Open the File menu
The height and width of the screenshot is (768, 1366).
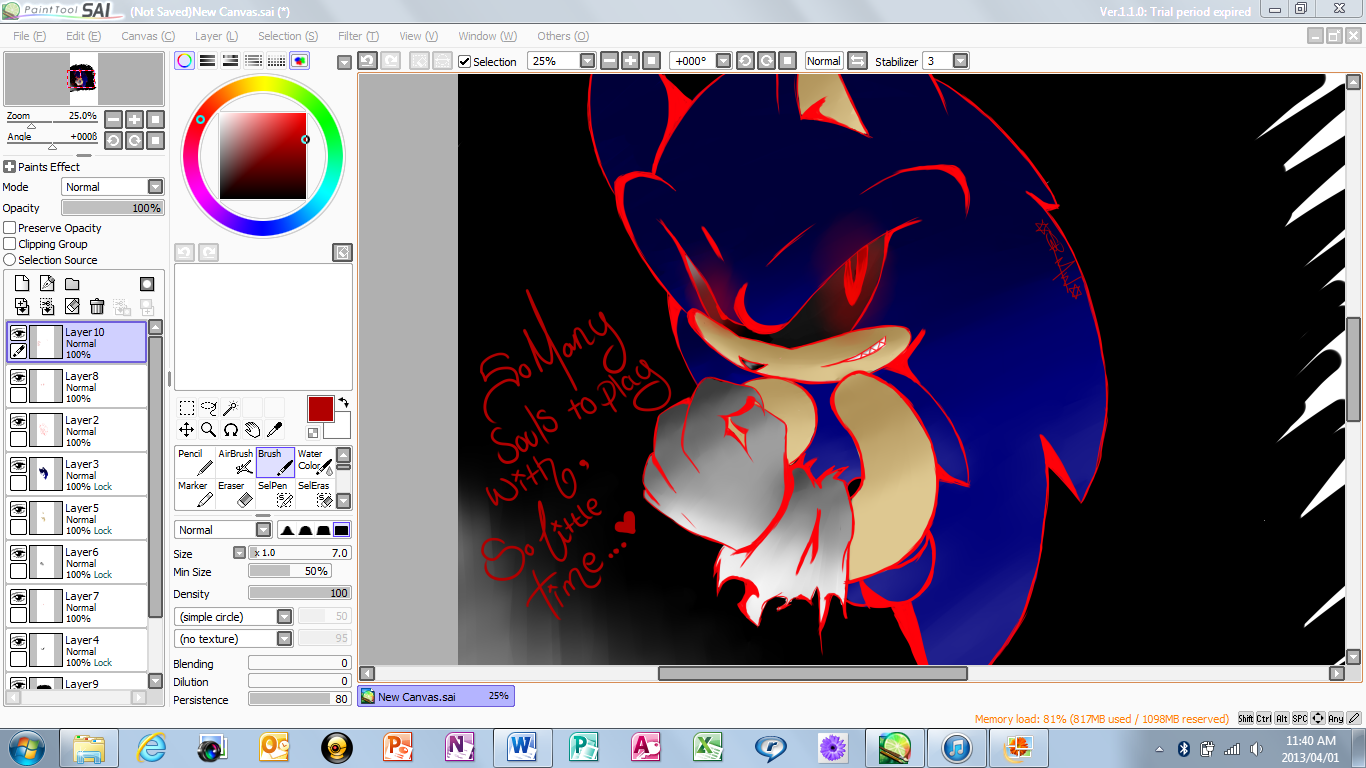[x=29, y=36]
